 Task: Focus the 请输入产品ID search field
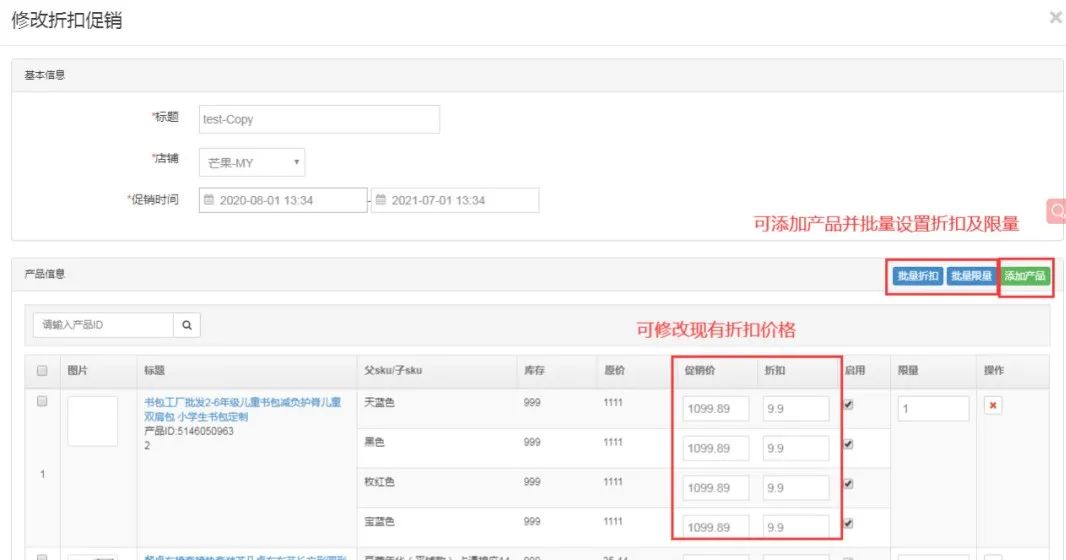coord(103,325)
